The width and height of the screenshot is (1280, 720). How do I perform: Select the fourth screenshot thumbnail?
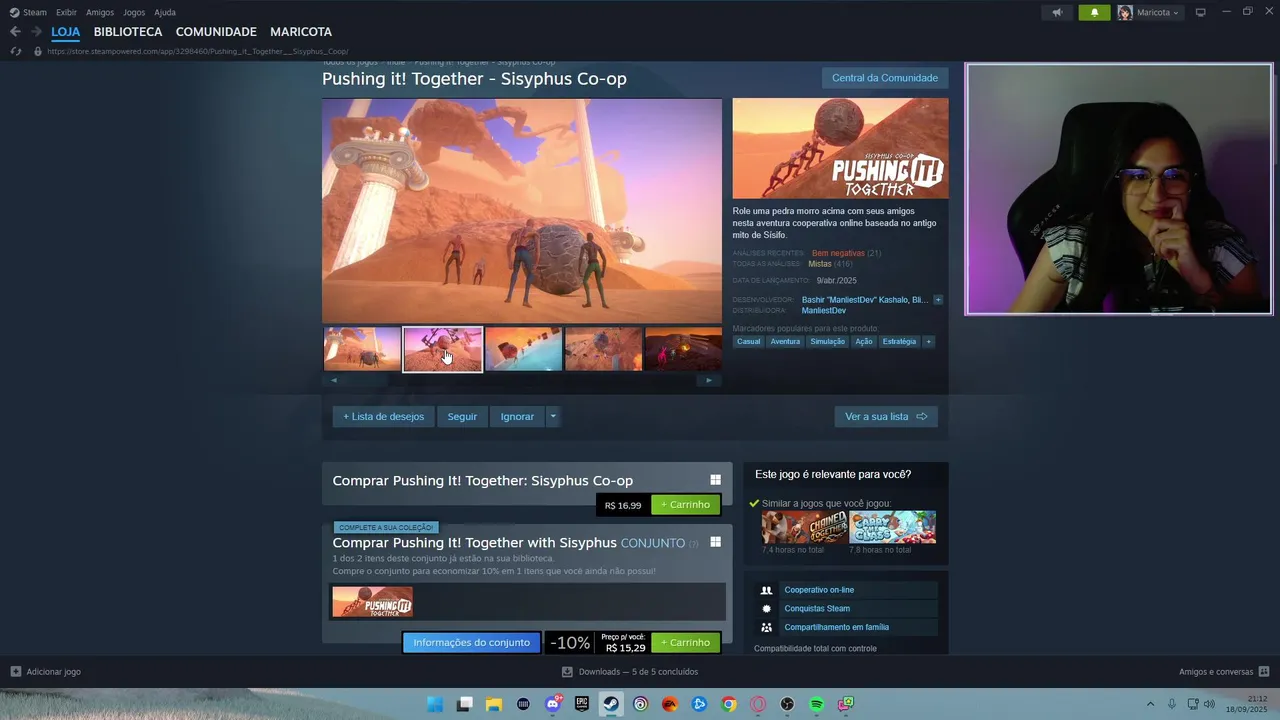603,349
